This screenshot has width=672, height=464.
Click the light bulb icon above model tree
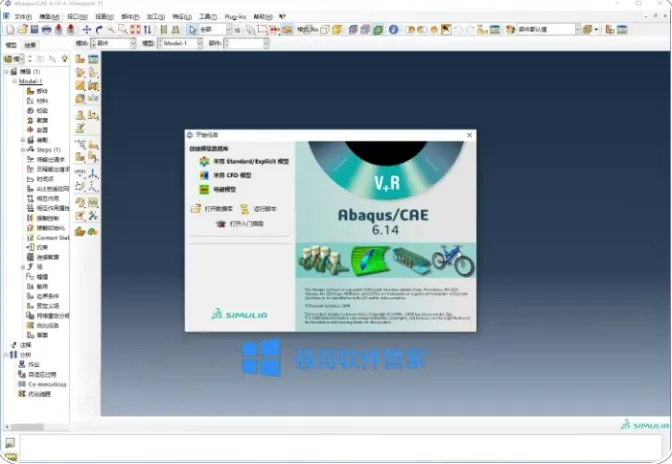pos(64,59)
